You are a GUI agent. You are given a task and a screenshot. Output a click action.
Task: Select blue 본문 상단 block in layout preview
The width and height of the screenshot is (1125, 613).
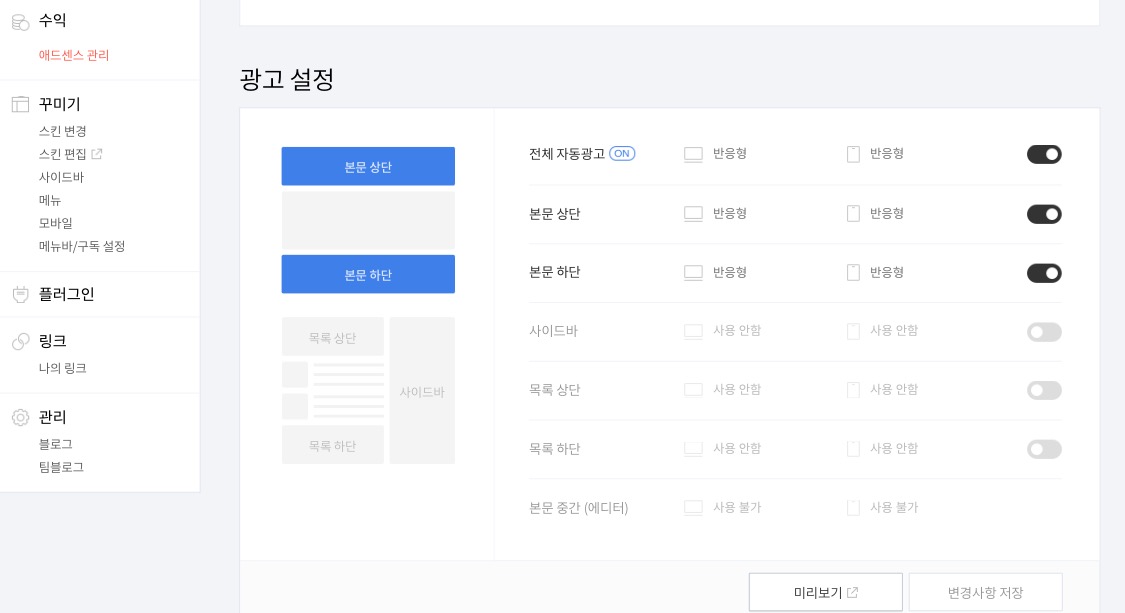pos(368,167)
